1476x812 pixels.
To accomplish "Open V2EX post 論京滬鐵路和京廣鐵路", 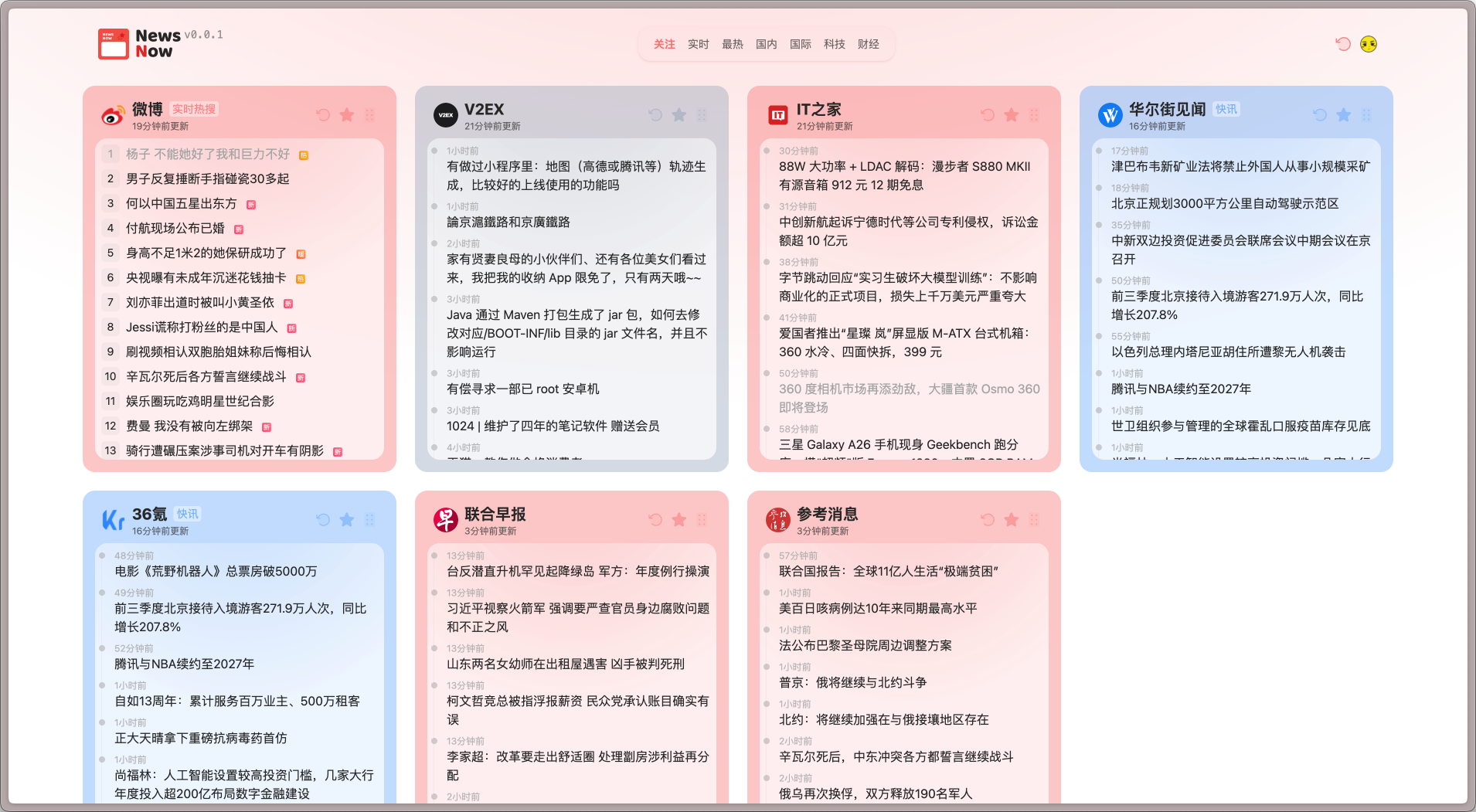I will [508, 222].
